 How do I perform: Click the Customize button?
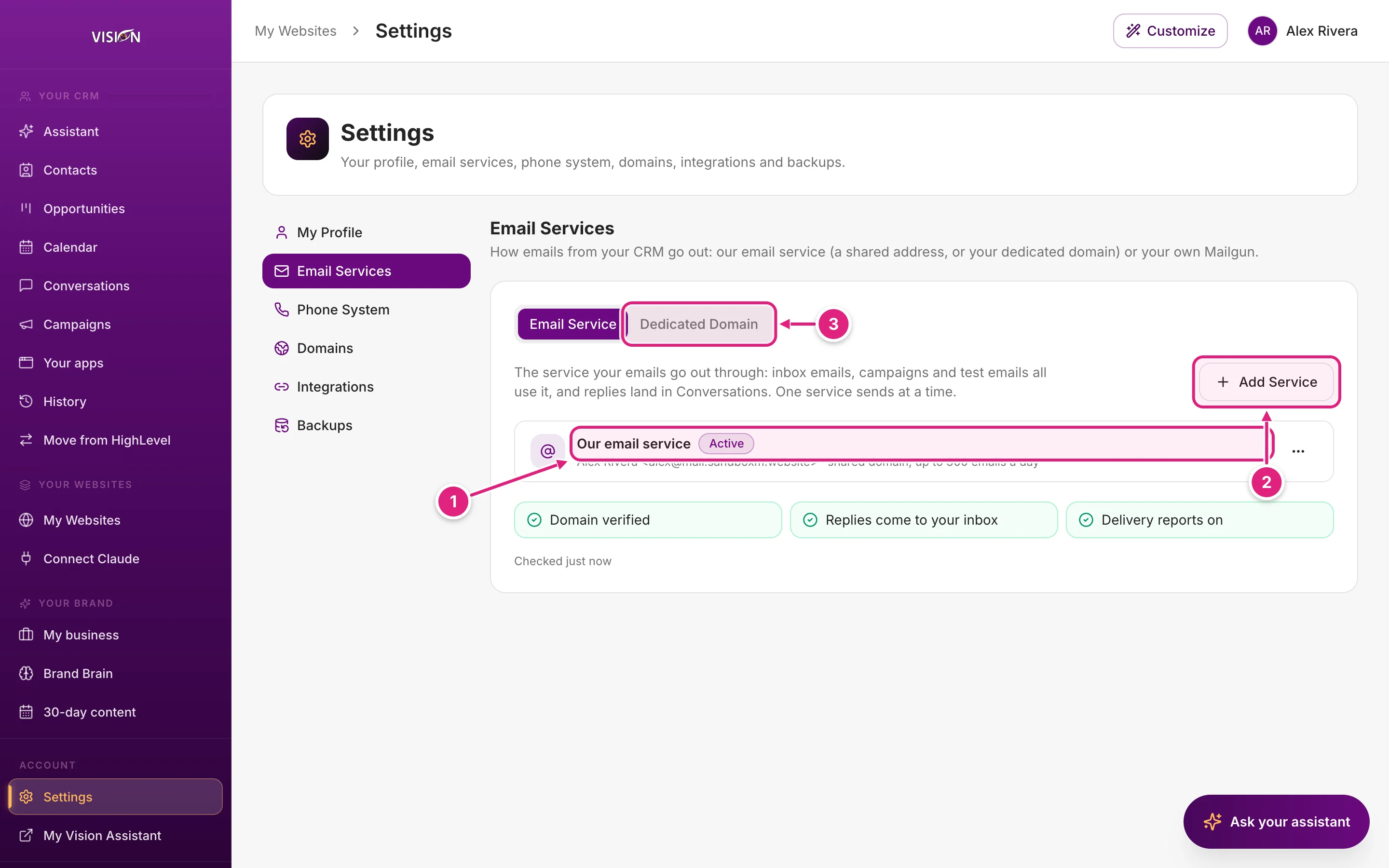(x=1170, y=31)
